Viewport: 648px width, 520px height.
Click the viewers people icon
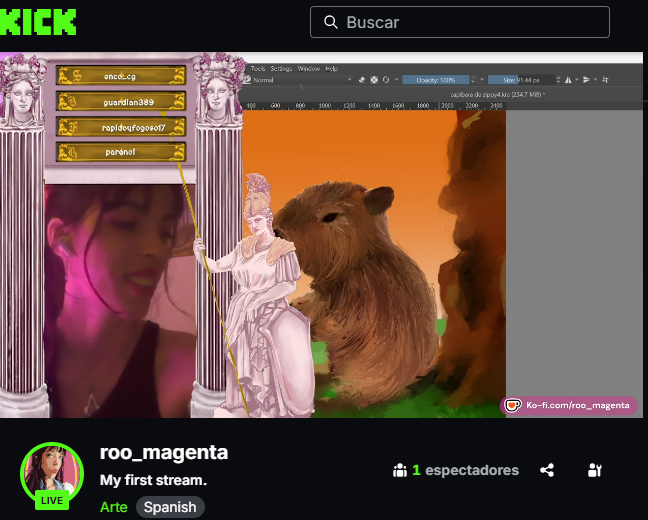[400, 470]
